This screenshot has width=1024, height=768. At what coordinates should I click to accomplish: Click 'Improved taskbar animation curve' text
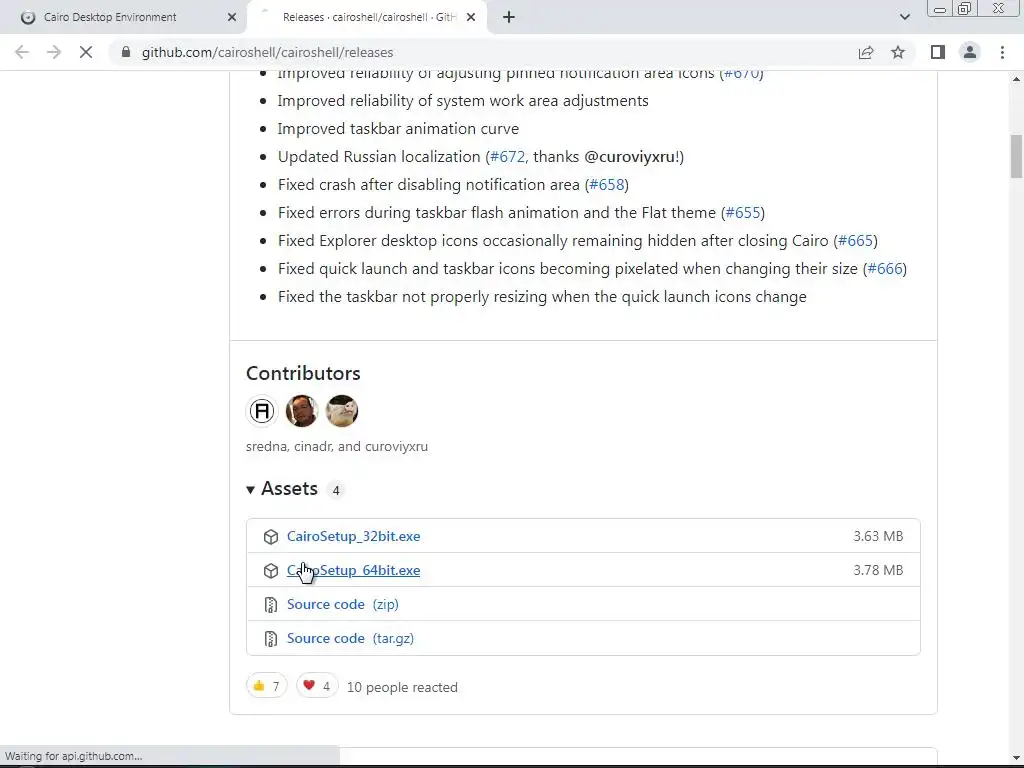tap(398, 129)
